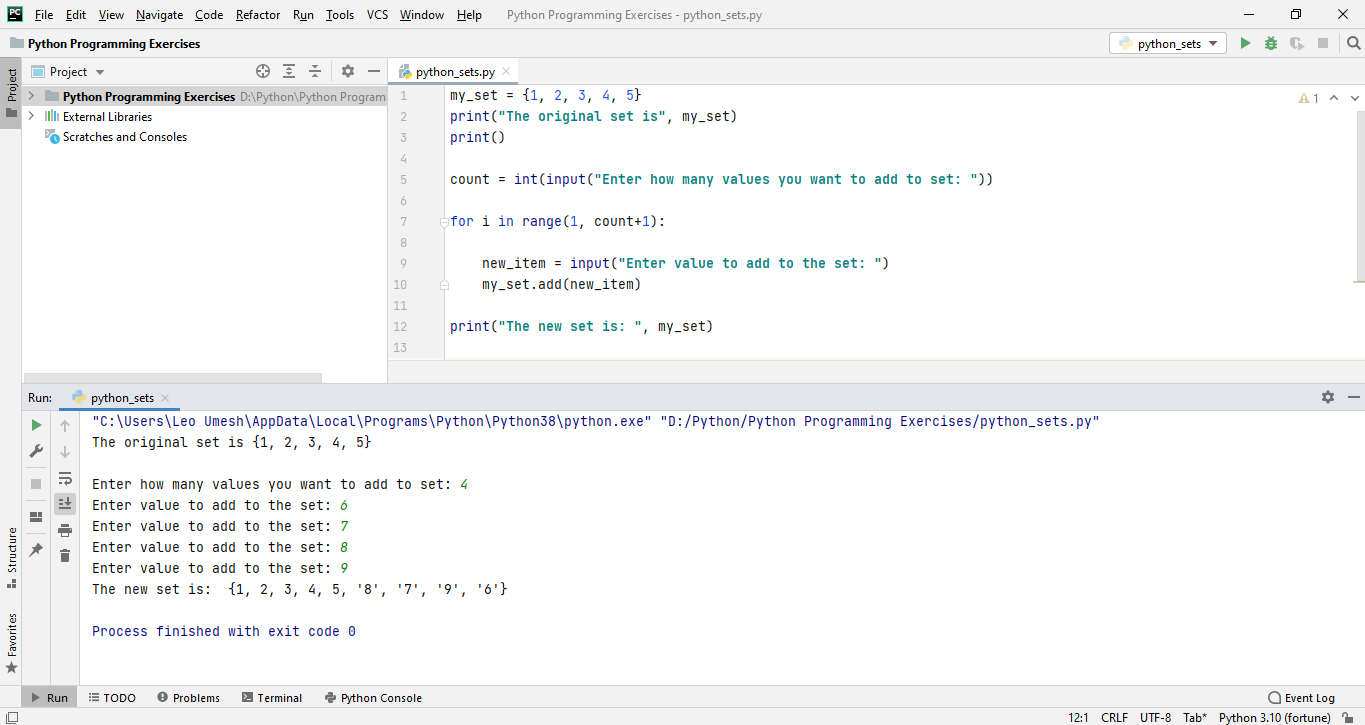Click the Project panel horizontal scrollbar

[172, 378]
